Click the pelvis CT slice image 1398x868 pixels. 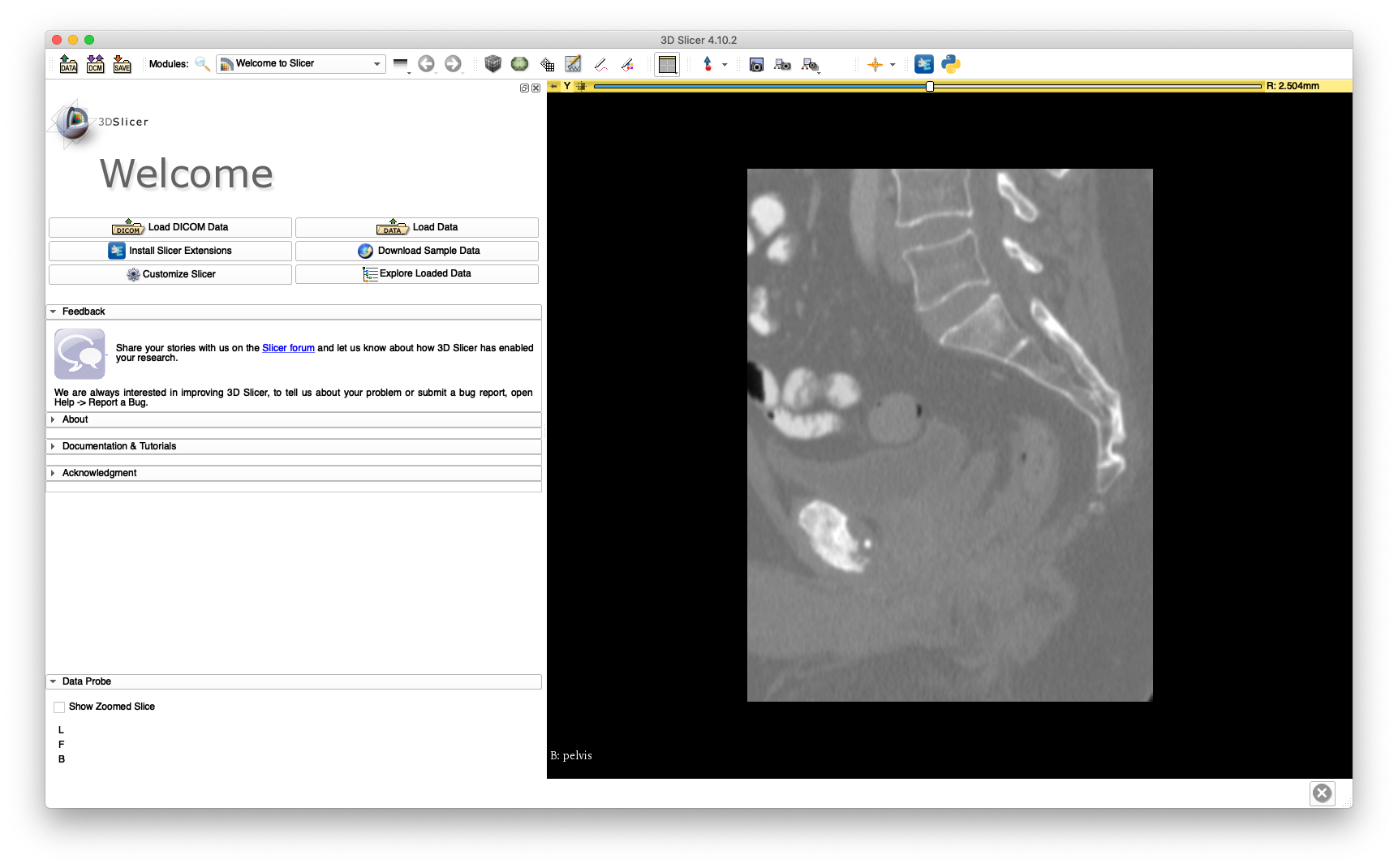pyautogui.click(x=949, y=435)
